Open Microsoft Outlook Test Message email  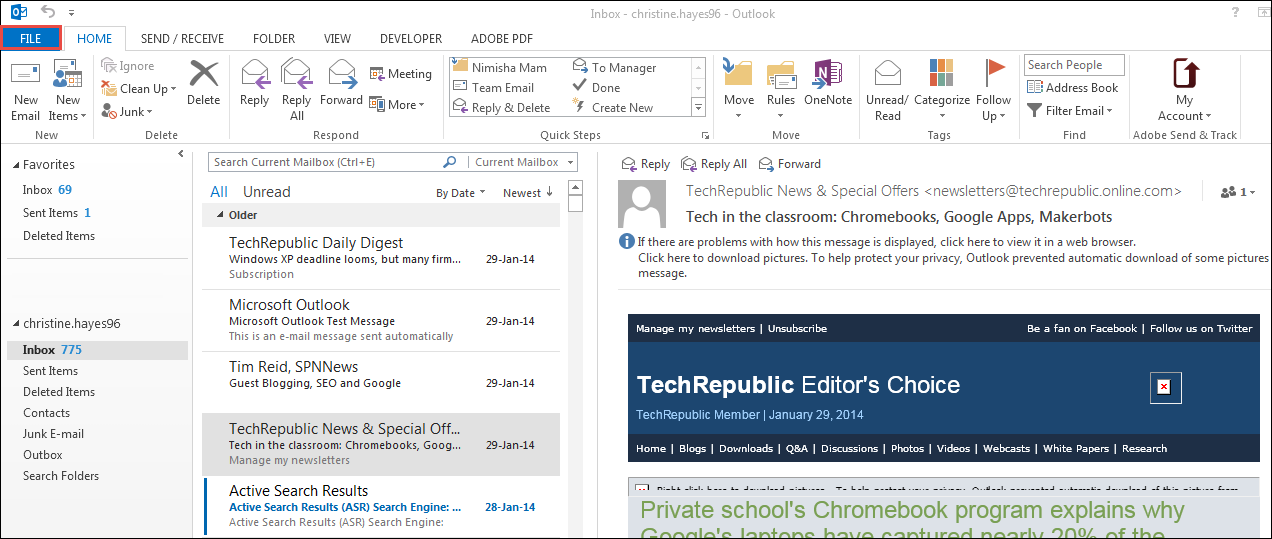(381, 320)
